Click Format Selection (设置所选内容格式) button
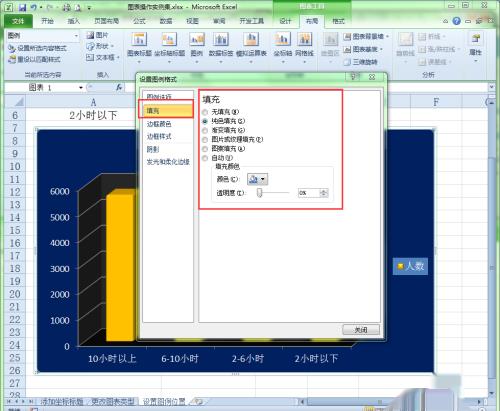The image size is (500, 411). [37, 48]
